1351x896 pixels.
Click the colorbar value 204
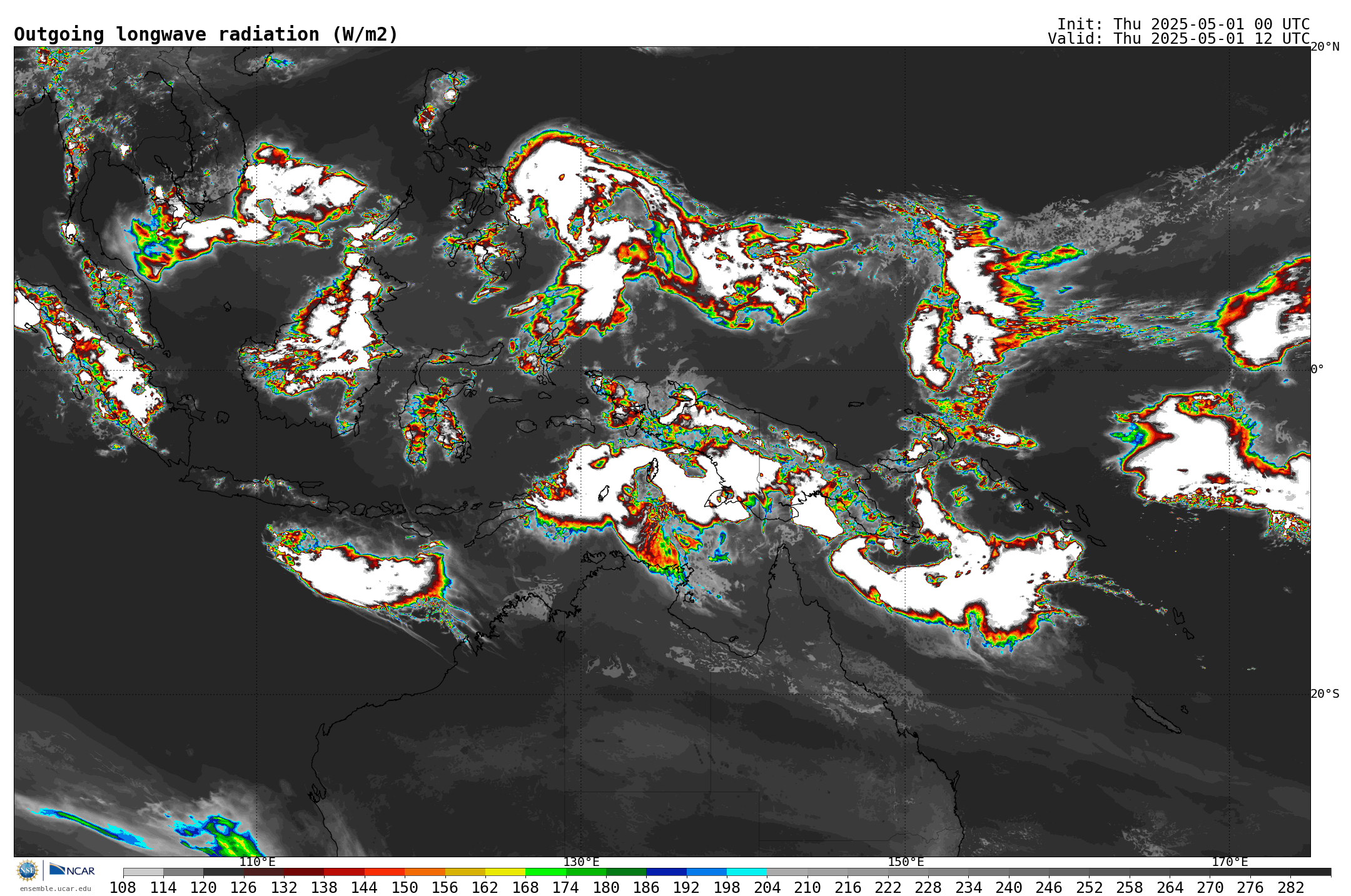pos(767,888)
